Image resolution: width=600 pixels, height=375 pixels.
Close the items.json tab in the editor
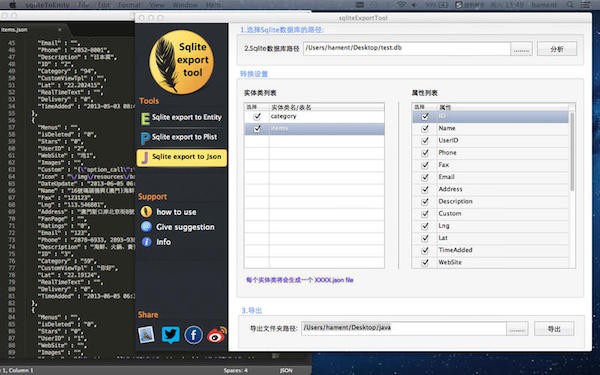click(59, 29)
